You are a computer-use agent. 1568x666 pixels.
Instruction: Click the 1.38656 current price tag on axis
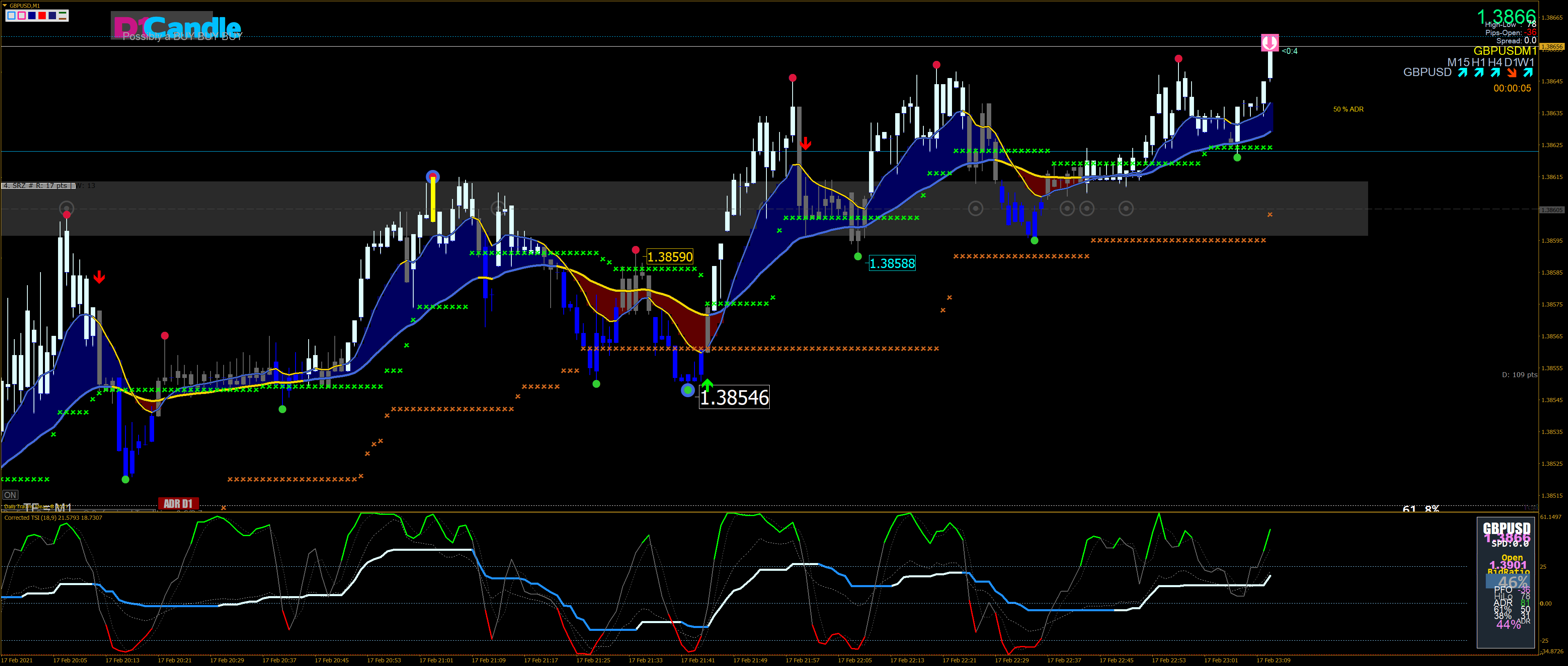(1552, 46)
